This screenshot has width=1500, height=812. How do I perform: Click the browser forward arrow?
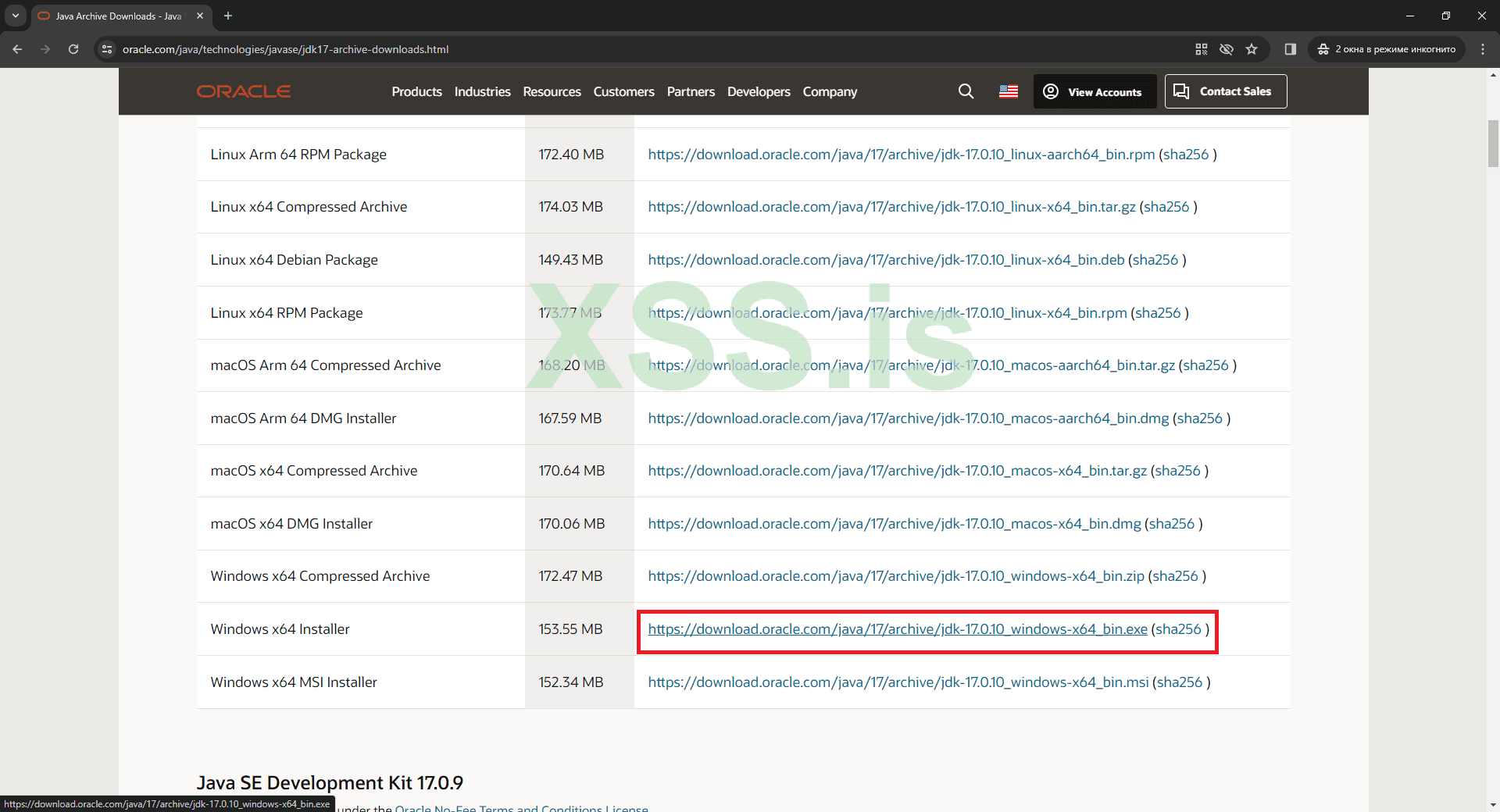coord(45,49)
